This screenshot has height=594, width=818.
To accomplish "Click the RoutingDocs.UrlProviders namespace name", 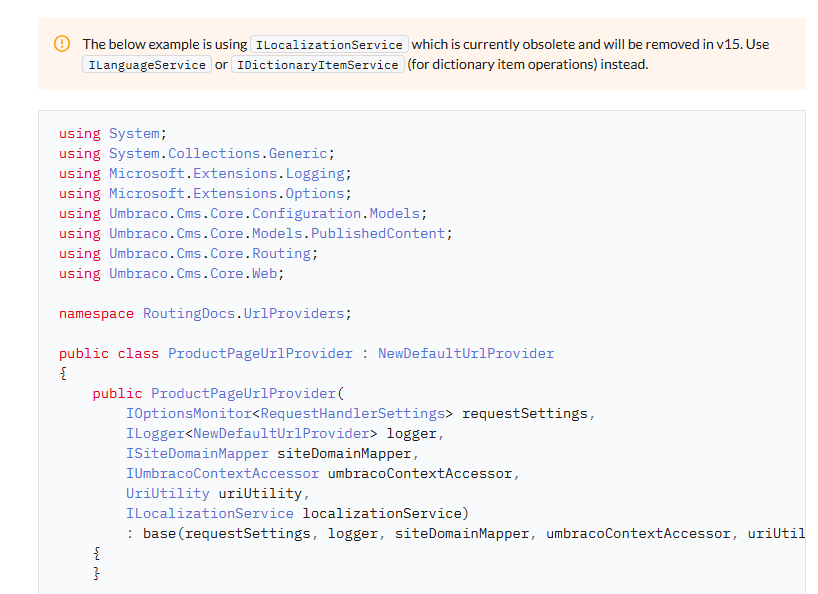I will point(243,313).
